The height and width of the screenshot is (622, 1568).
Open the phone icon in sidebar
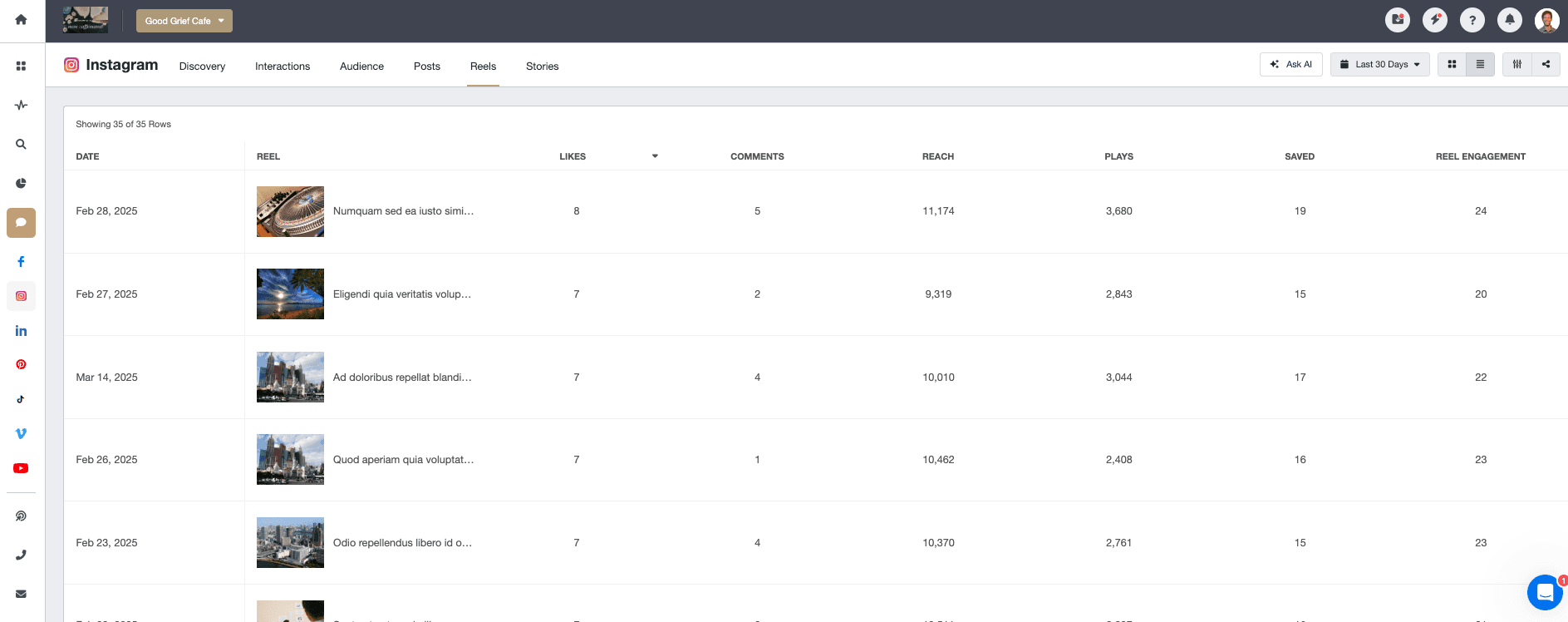(21, 555)
